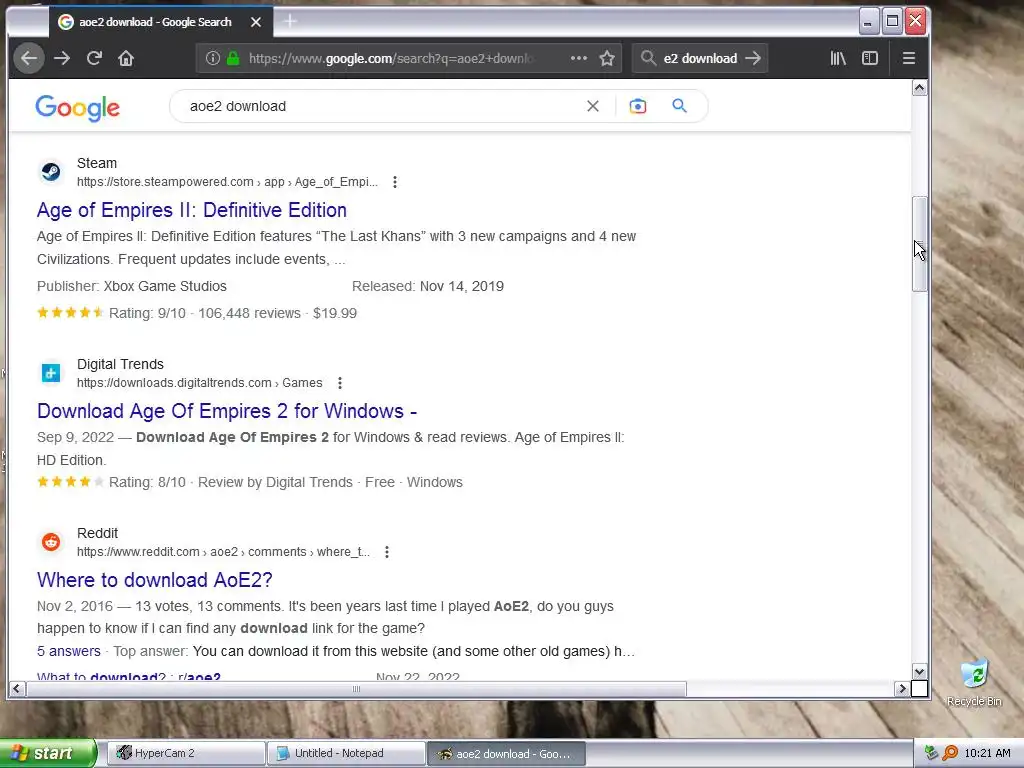This screenshot has height=768, width=1024.
Task: Click the Steam favicon
Action: click(51, 172)
